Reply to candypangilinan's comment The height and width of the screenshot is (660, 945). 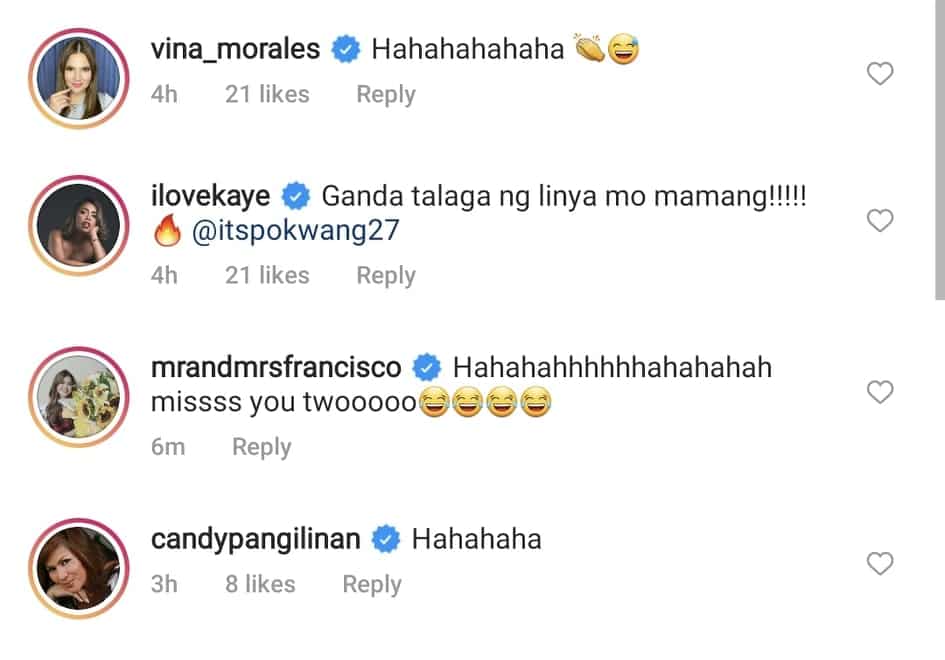[x=372, y=584]
